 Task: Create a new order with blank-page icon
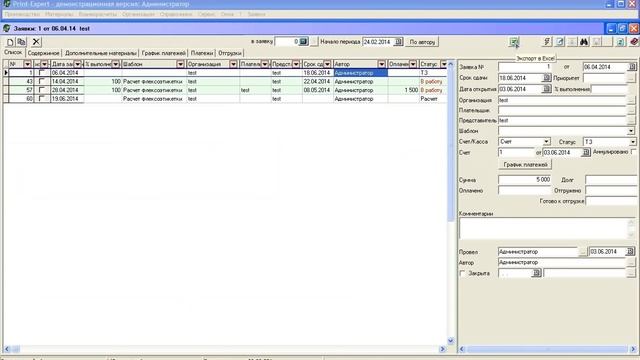10,42
